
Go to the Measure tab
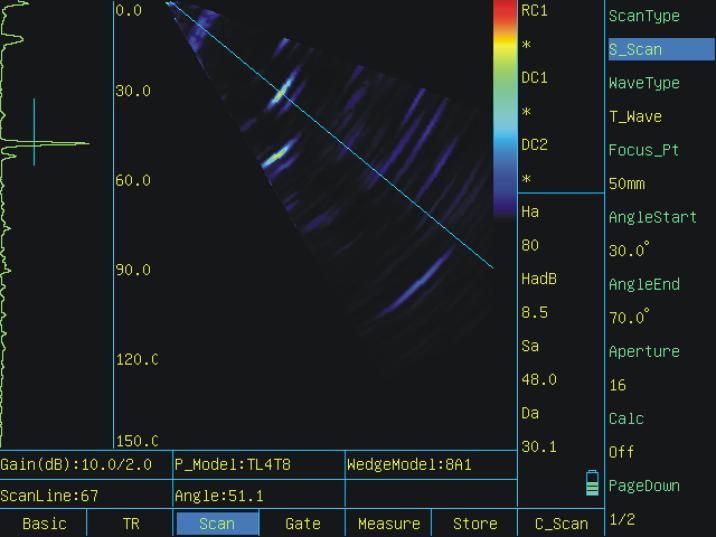click(388, 524)
